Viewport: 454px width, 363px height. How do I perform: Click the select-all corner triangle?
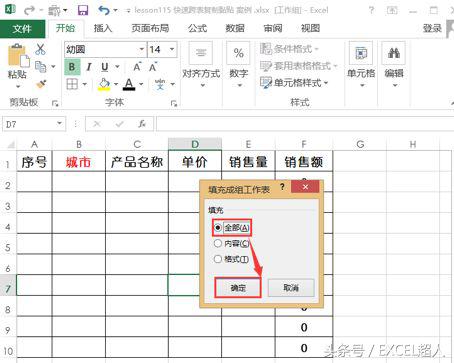pos(10,144)
